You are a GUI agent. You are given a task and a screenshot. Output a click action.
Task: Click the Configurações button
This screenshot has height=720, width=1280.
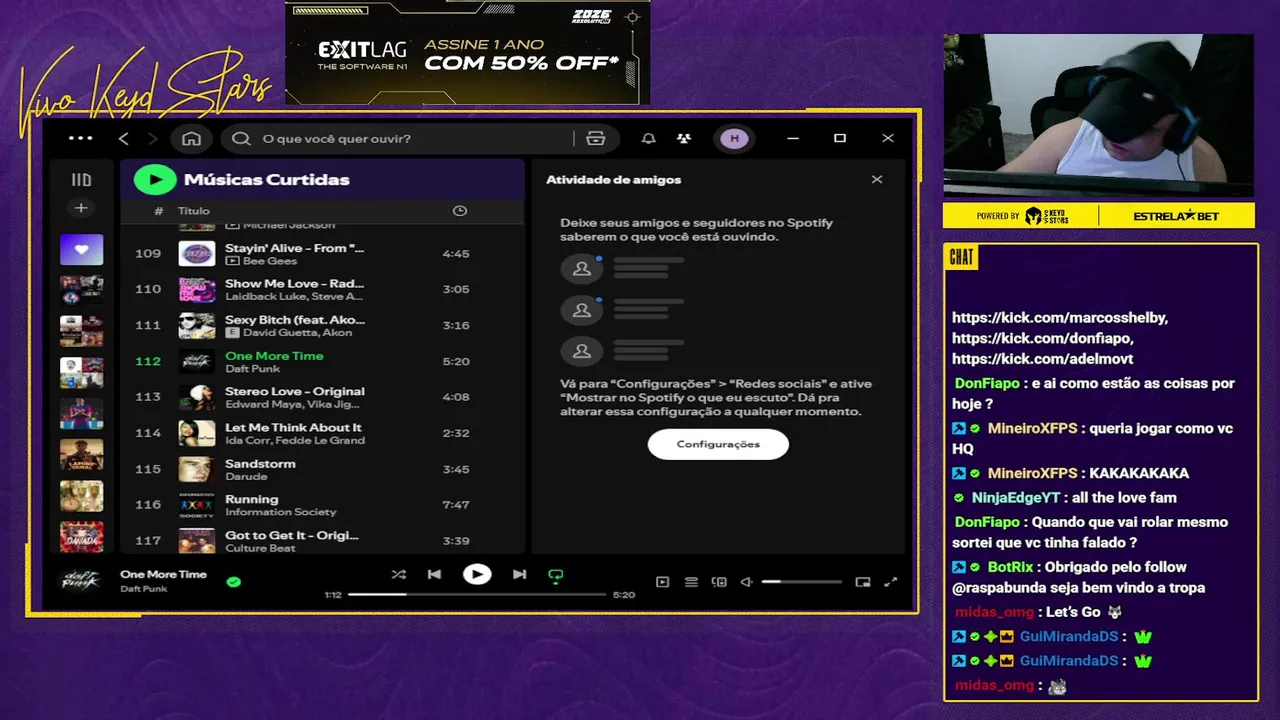click(x=718, y=444)
